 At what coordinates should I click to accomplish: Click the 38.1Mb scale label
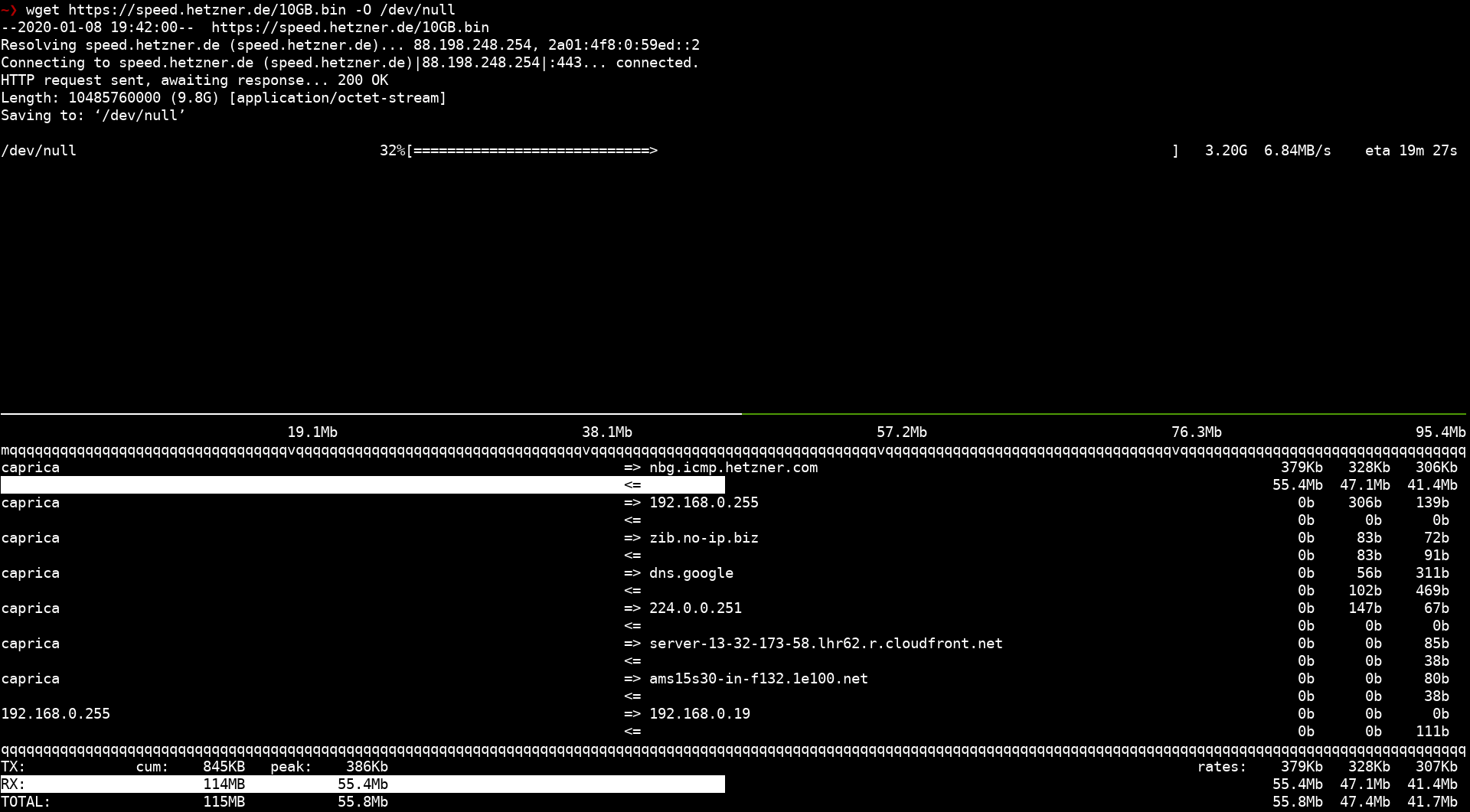pyautogui.click(x=607, y=432)
